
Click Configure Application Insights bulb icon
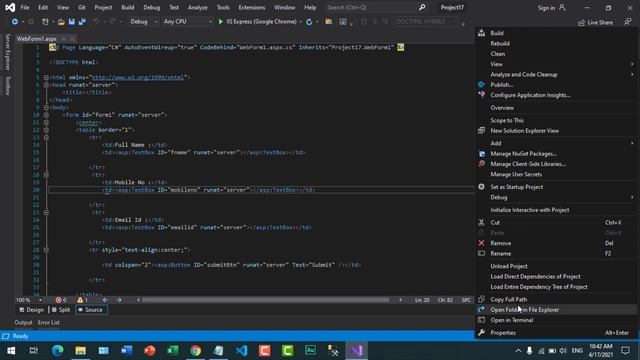point(482,95)
